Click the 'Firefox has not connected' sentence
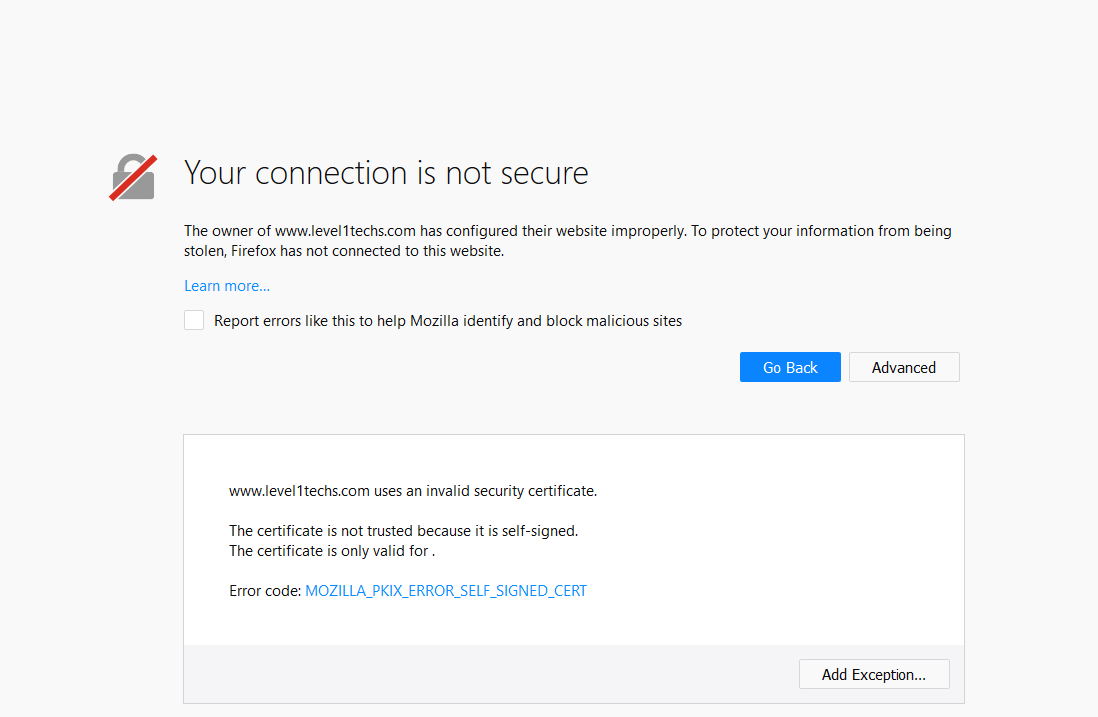The image size is (1098, 717). (392, 251)
